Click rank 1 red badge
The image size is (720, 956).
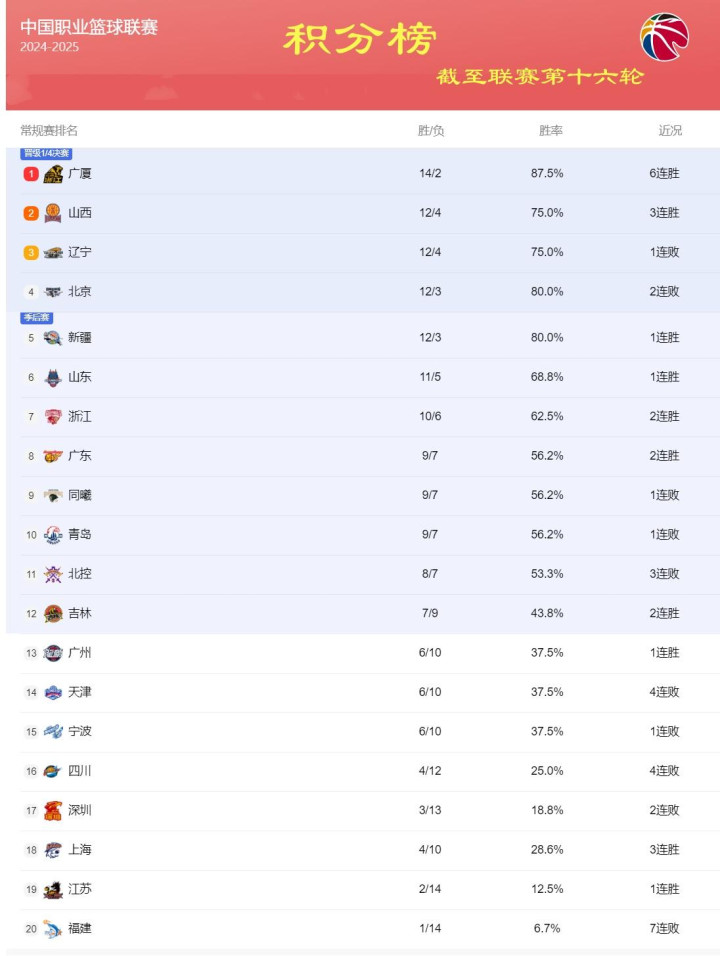pyautogui.click(x=30, y=174)
